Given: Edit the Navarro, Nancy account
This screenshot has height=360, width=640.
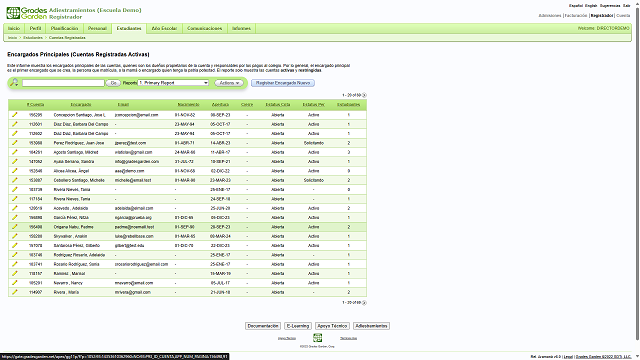Looking at the screenshot, I should coord(15,283).
